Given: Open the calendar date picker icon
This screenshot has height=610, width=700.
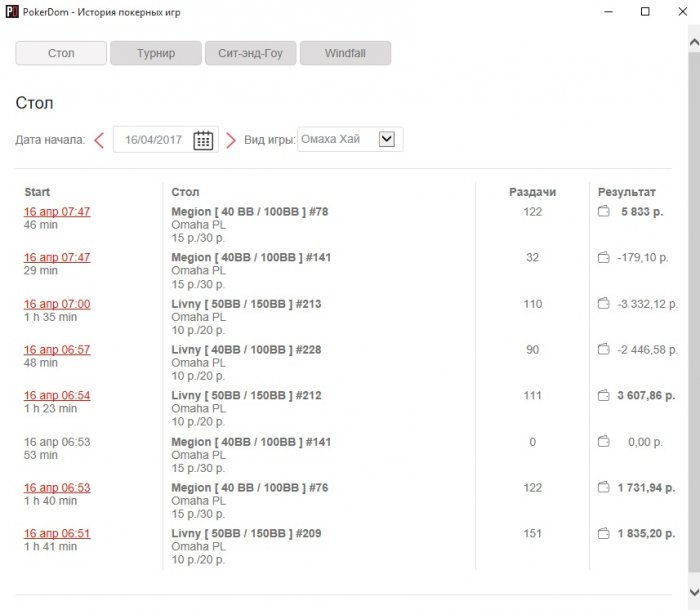Looking at the screenshot, I should (203, 140).
